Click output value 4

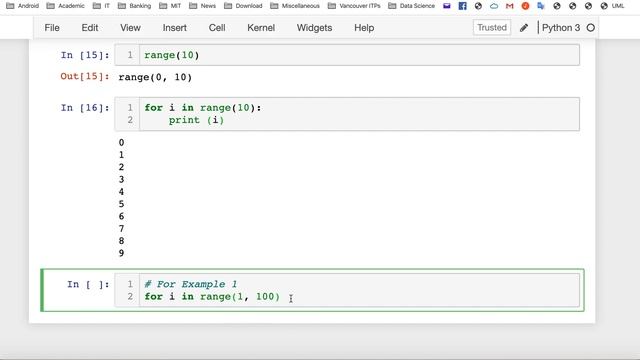click(x=121, y=191)
